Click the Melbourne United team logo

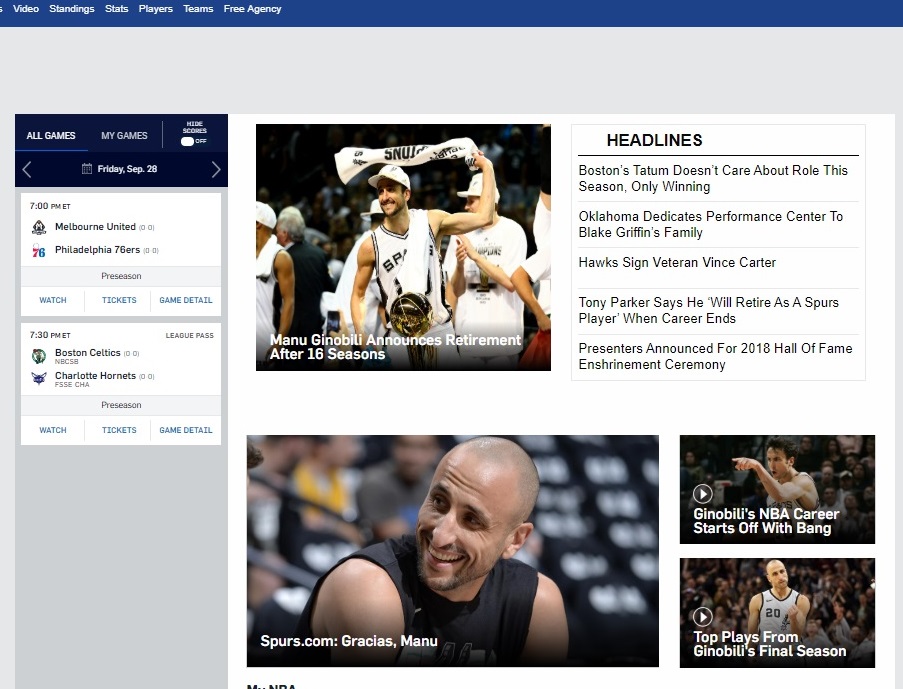tap(39, 227)
